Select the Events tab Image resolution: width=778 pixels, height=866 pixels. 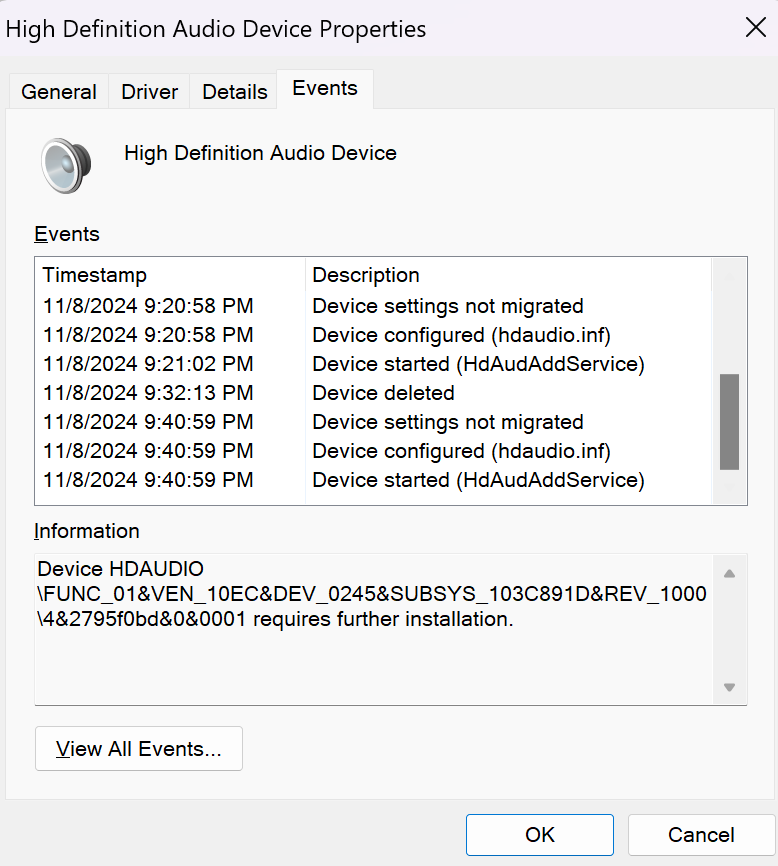click(324, 88)
